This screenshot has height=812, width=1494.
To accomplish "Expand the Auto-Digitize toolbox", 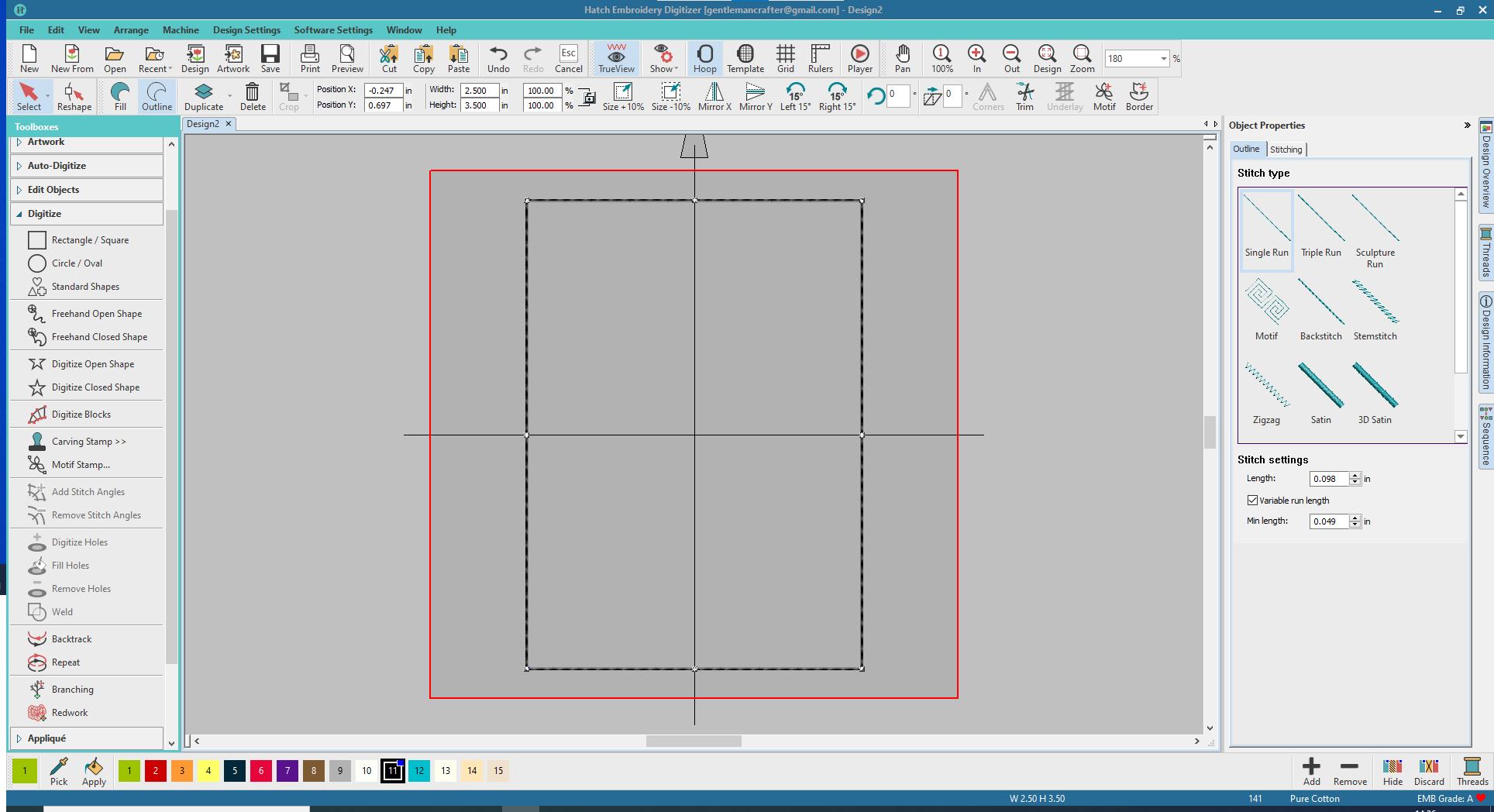I will 57,166.
